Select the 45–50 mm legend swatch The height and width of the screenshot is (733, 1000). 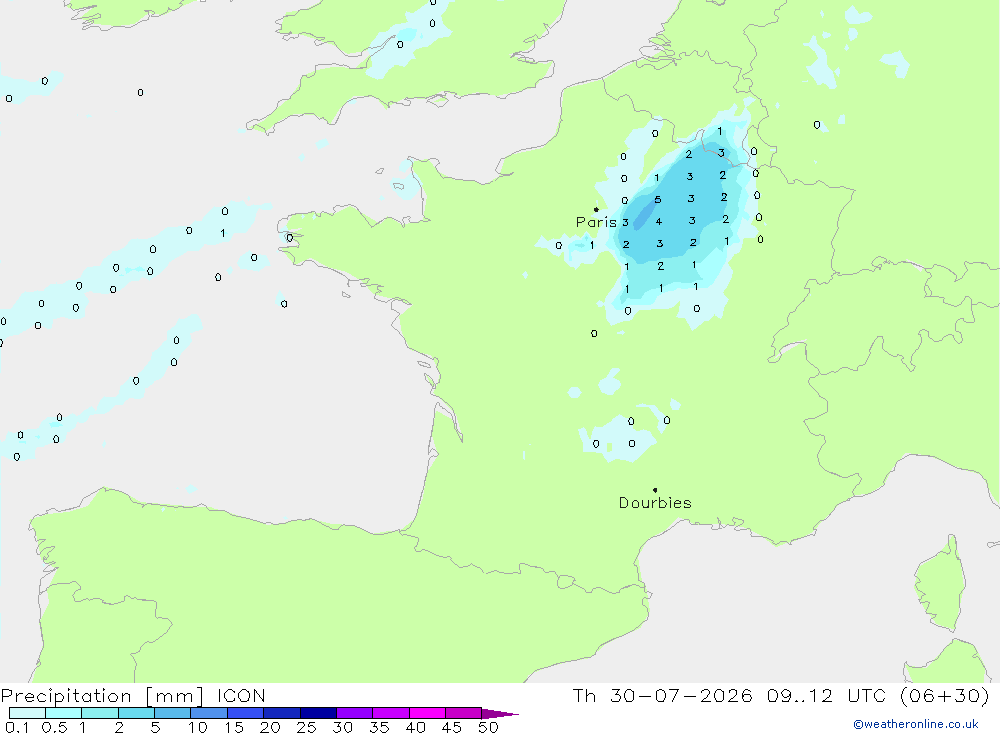coord(464,713)
